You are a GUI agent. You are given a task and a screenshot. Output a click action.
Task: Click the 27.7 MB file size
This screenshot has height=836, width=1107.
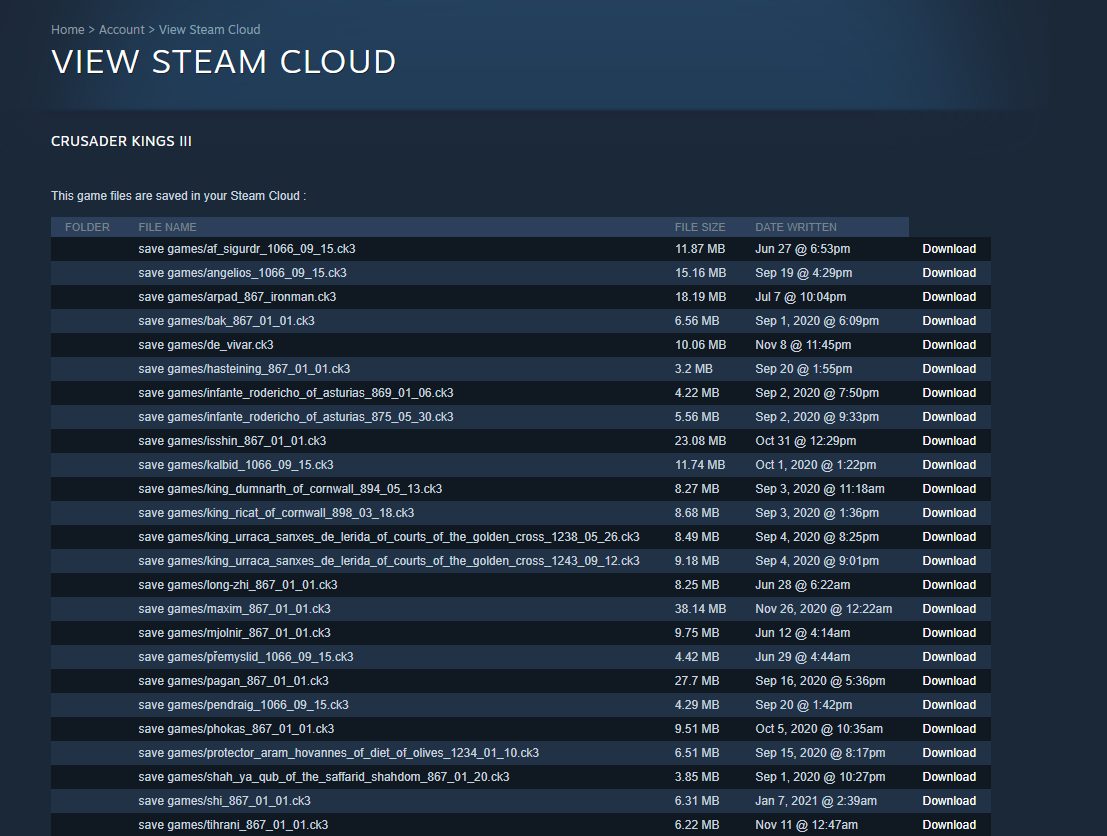697,681
